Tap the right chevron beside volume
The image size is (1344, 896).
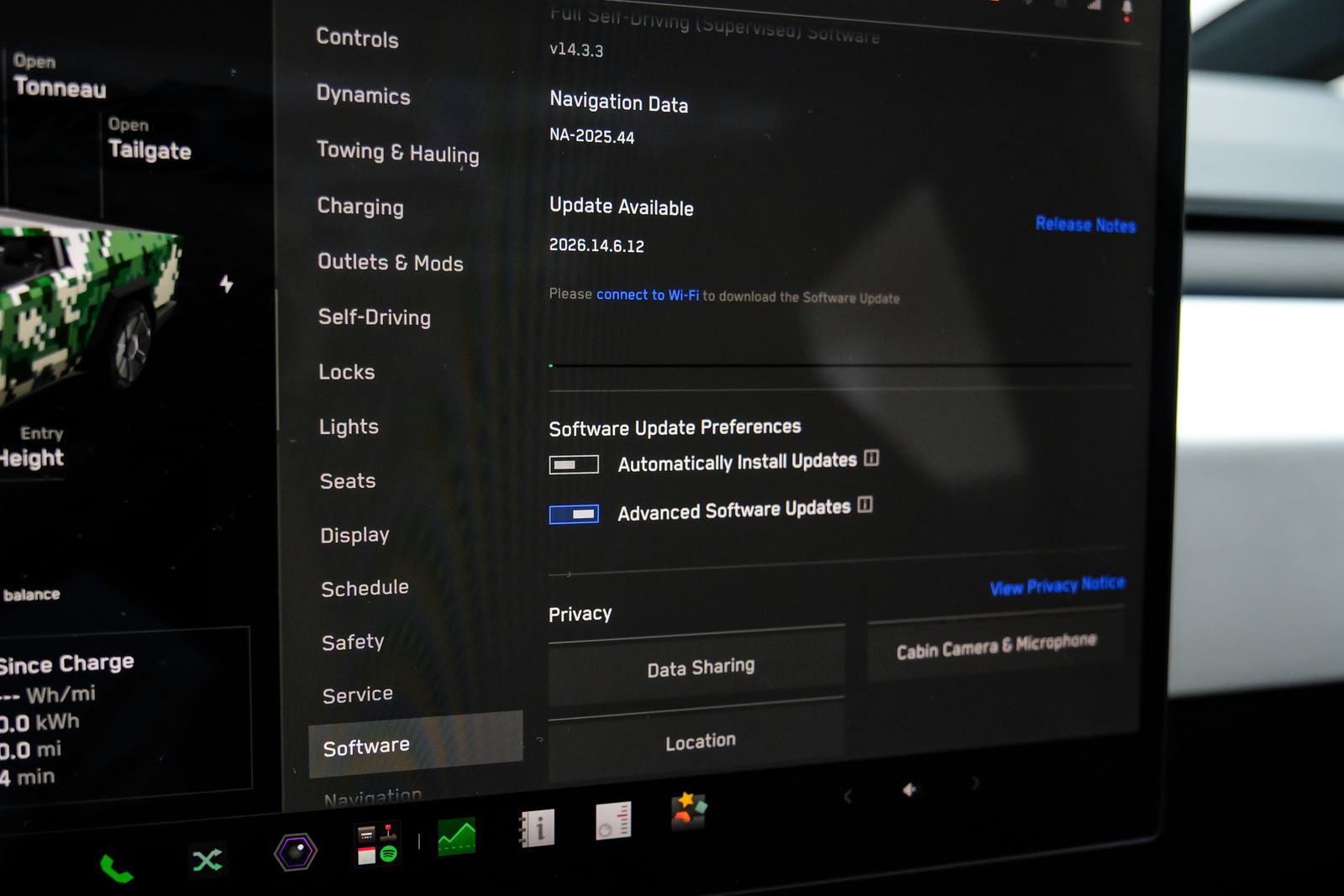[x=975, y=783]
